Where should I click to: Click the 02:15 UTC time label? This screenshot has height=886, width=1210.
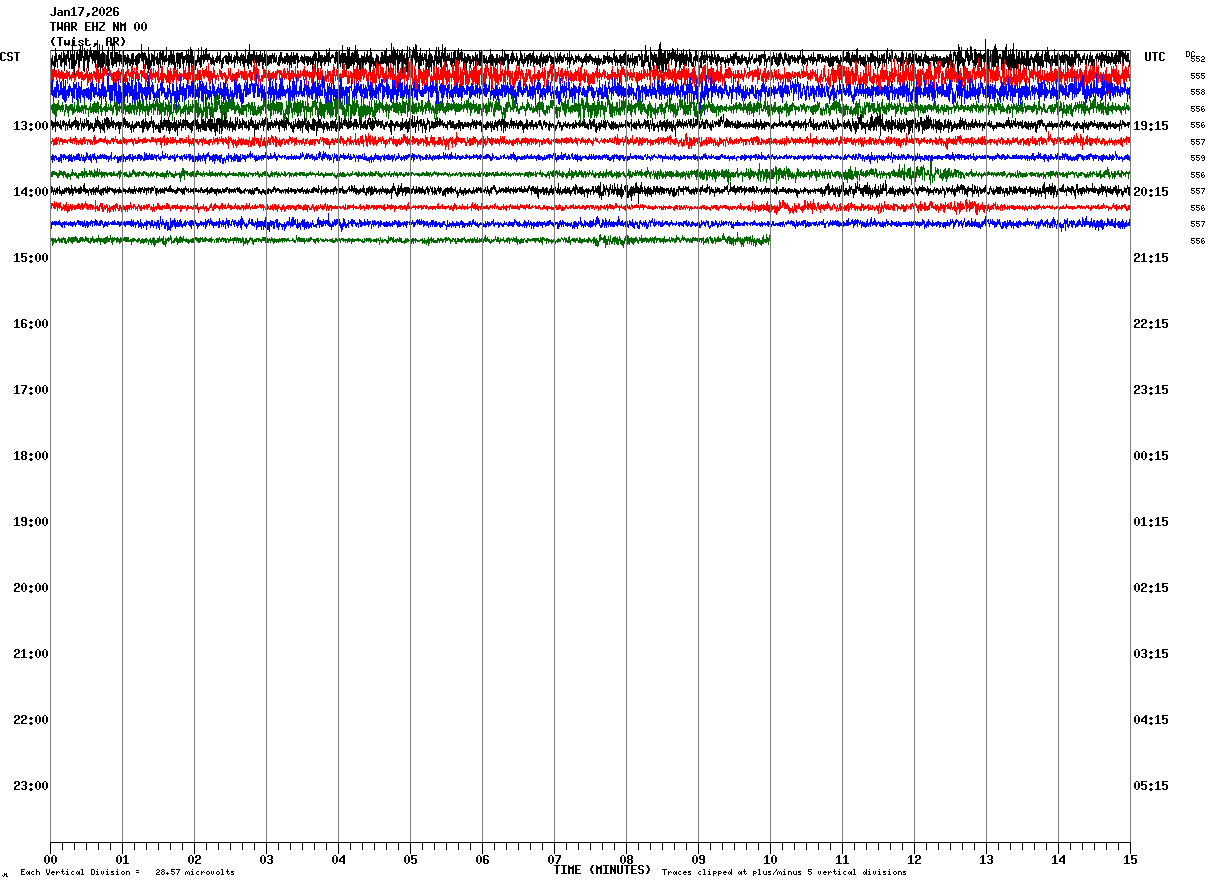(1151, 588)
